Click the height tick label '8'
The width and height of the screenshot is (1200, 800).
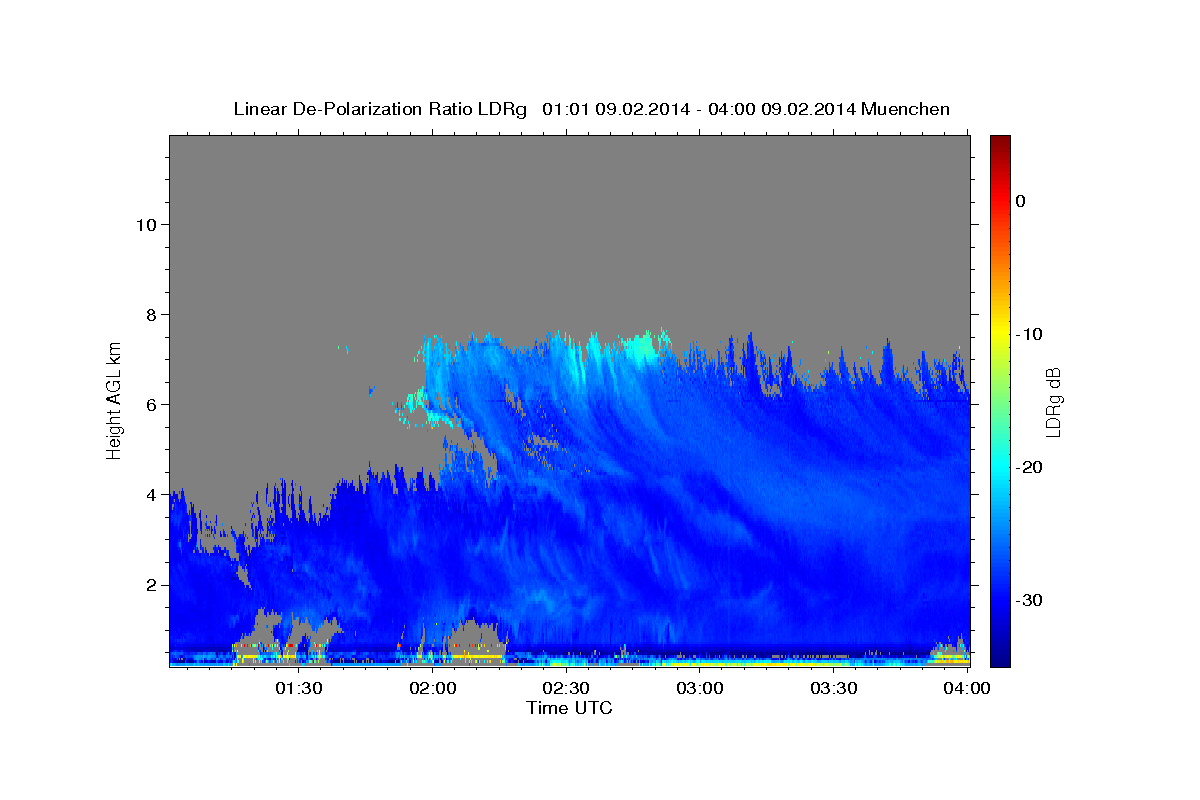[x=149, y=314]
